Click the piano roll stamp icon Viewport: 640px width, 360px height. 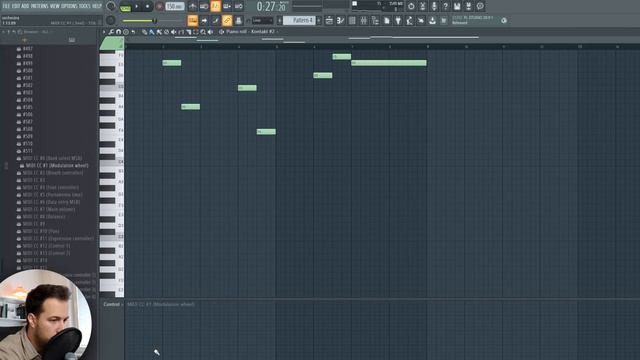pyautogui.click(x=126, y=32)
